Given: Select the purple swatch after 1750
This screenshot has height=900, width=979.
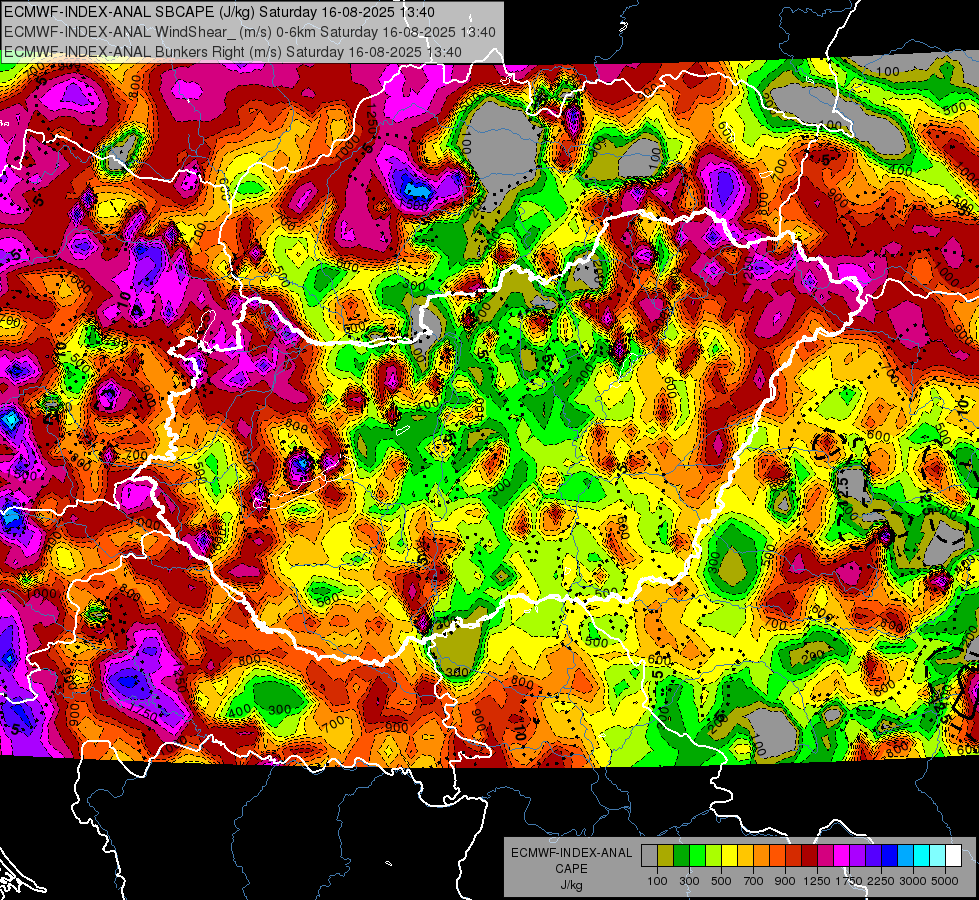Looking at the screenshot, I should pos(858,856).
